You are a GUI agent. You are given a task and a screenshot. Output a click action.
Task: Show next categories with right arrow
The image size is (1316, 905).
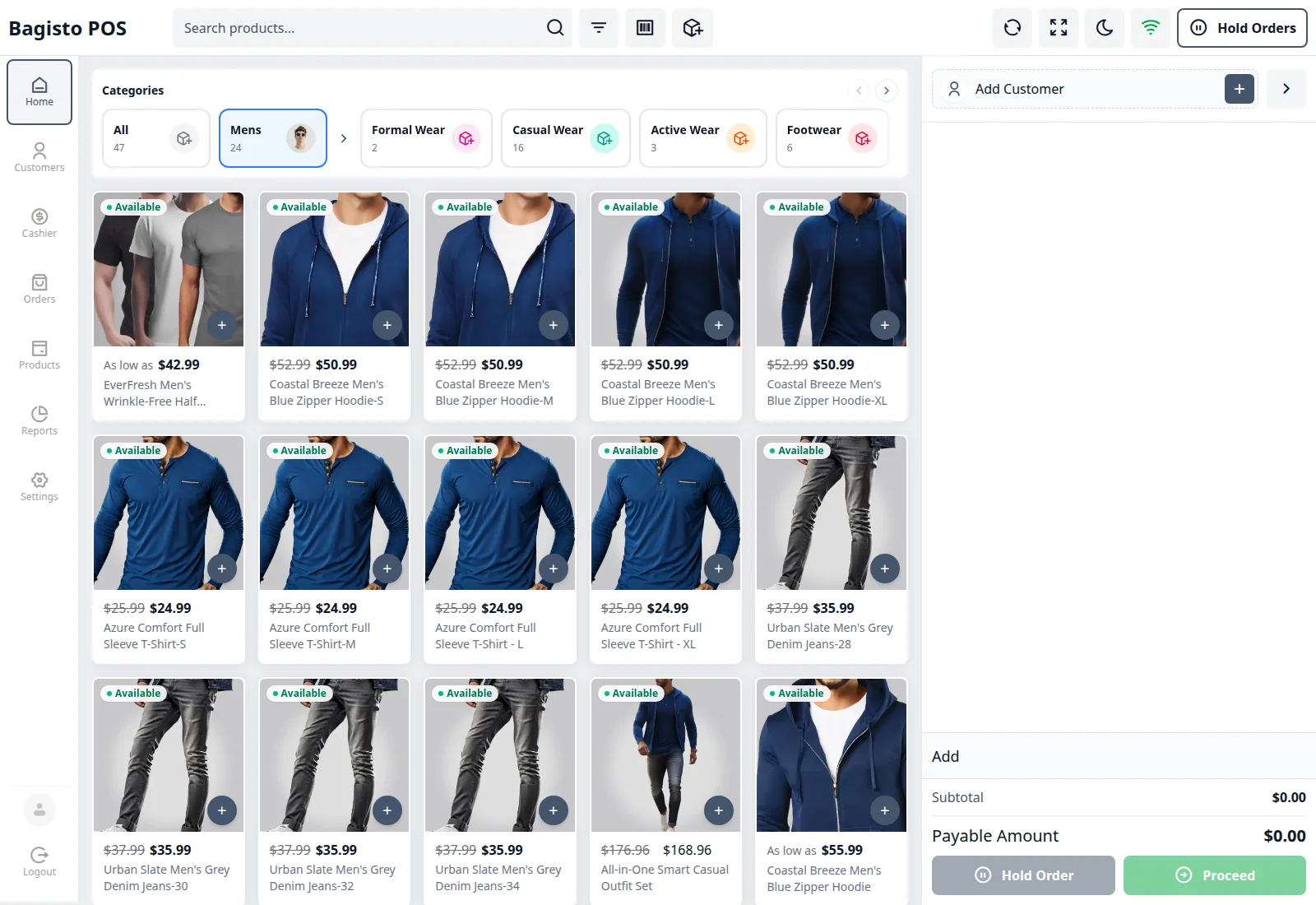[886, 90]
